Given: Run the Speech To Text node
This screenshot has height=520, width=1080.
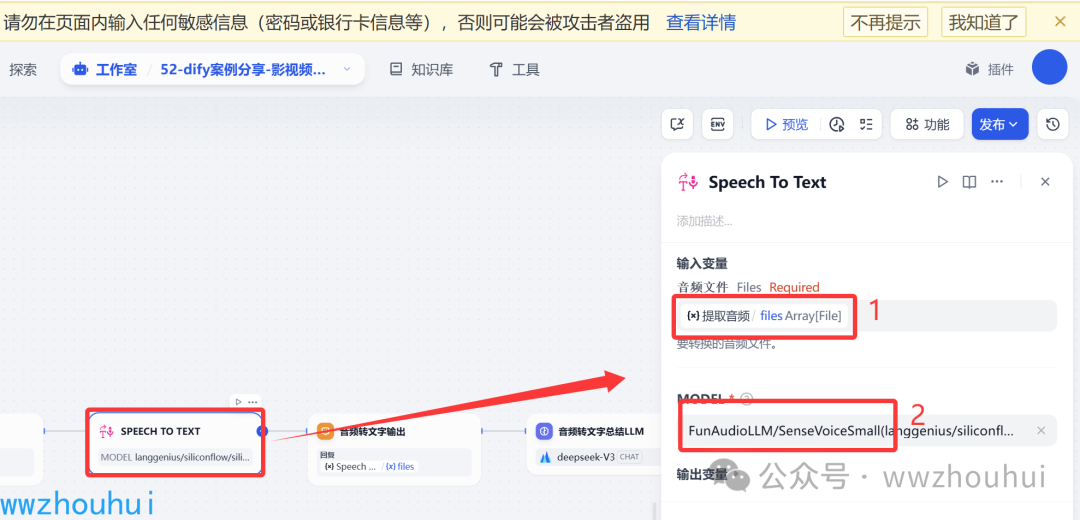Looking at the screenshot, I should click(x=943, y=182).
